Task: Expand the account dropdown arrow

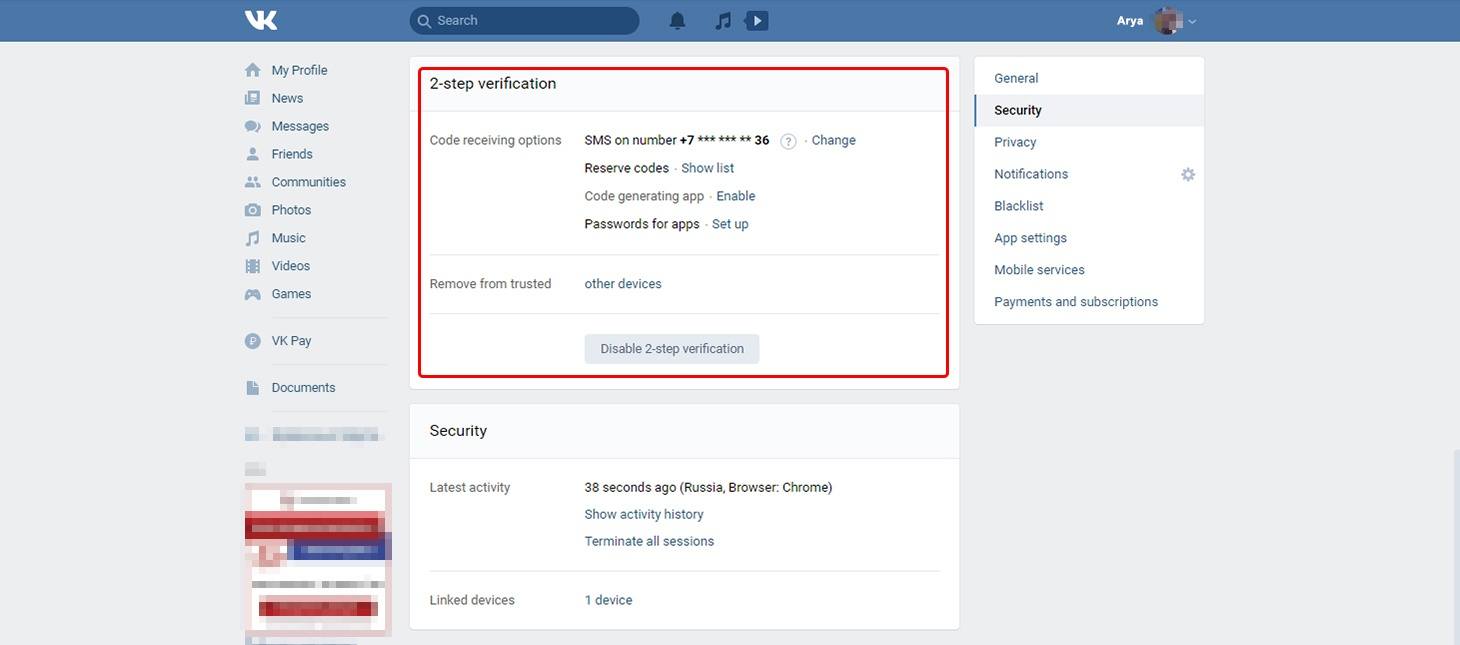Action: tap(1192, 21)
